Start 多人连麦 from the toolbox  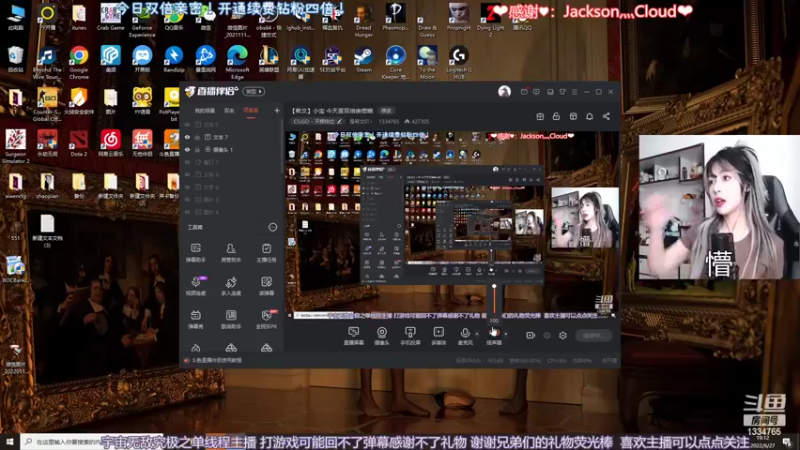231,286
